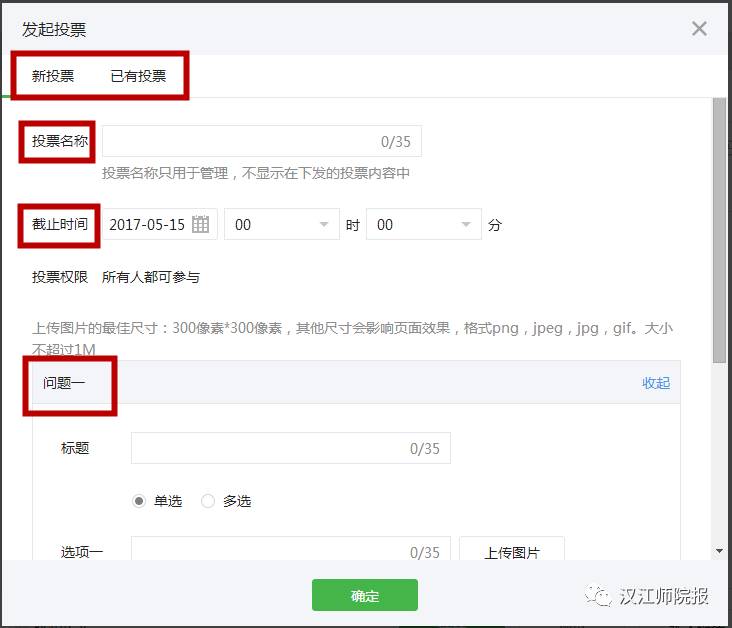Select the 多选 radio button
The image size is (732, 628).
click(x=208, y=501)
